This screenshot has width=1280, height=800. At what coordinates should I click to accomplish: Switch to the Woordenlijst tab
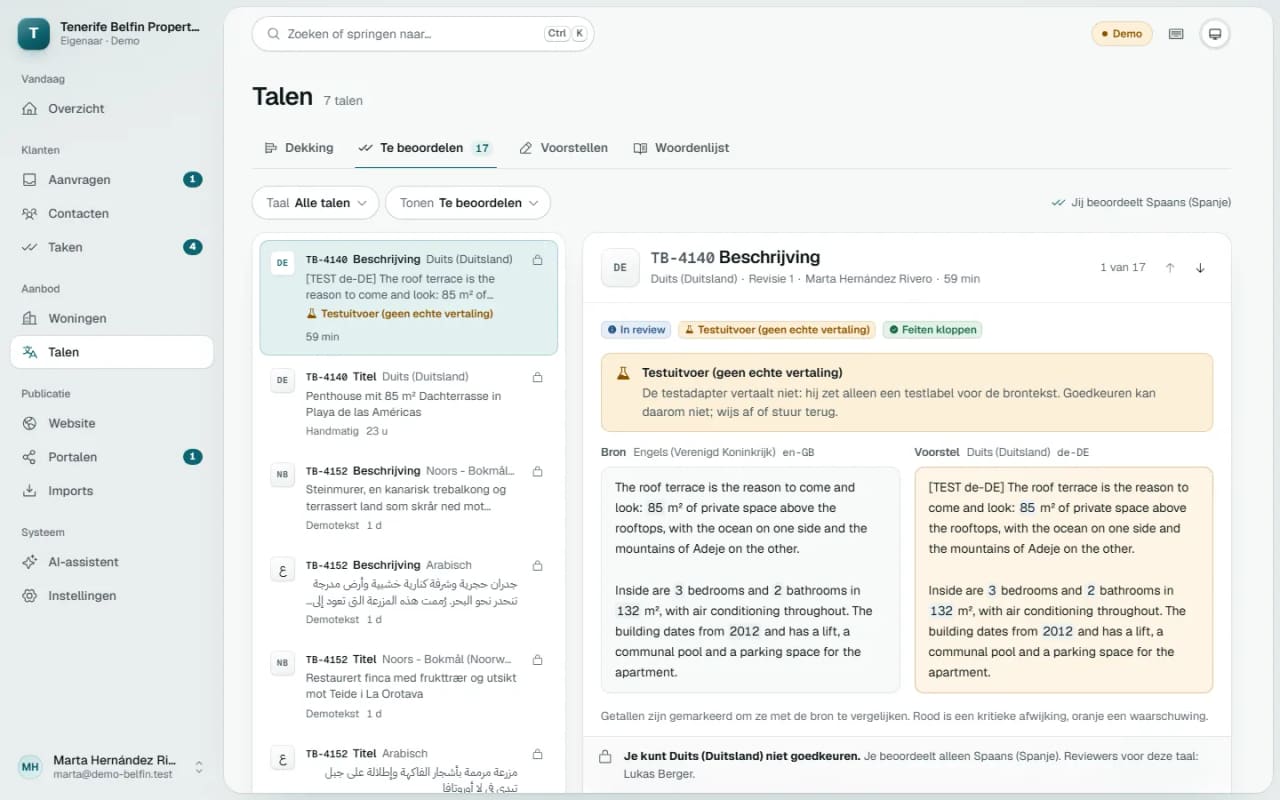point(681,148)
